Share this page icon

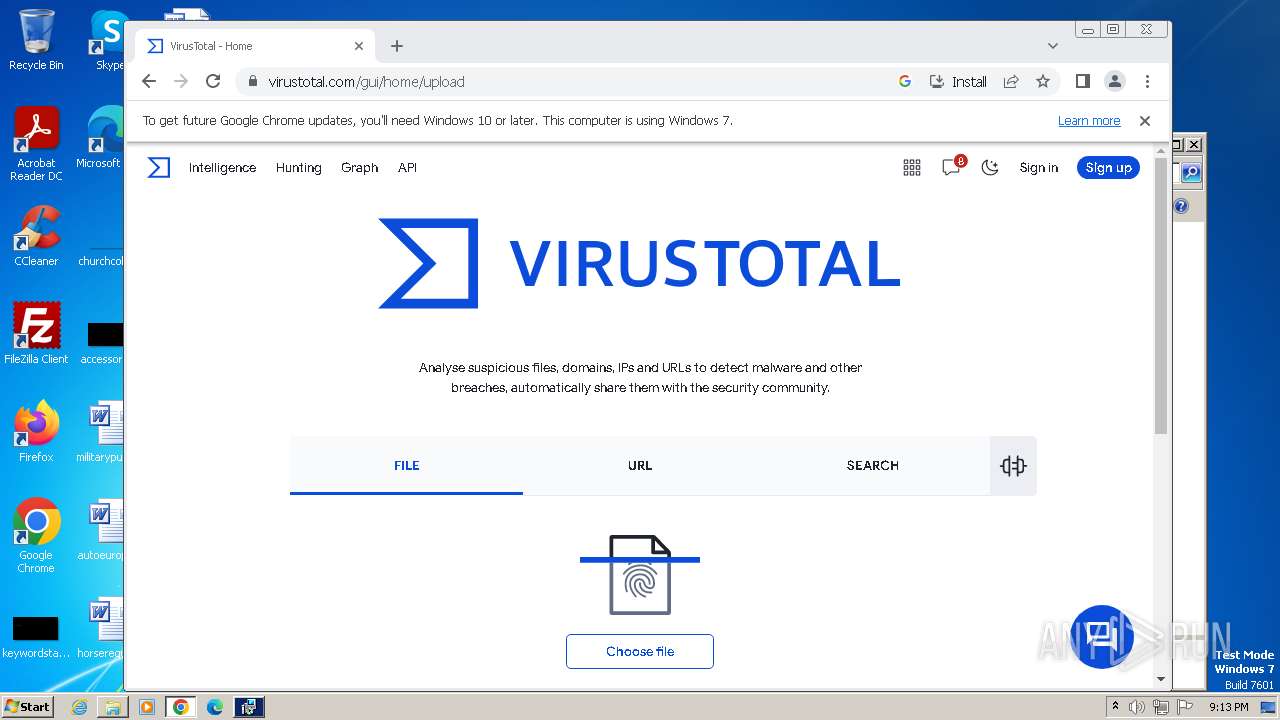(1011, 82)
